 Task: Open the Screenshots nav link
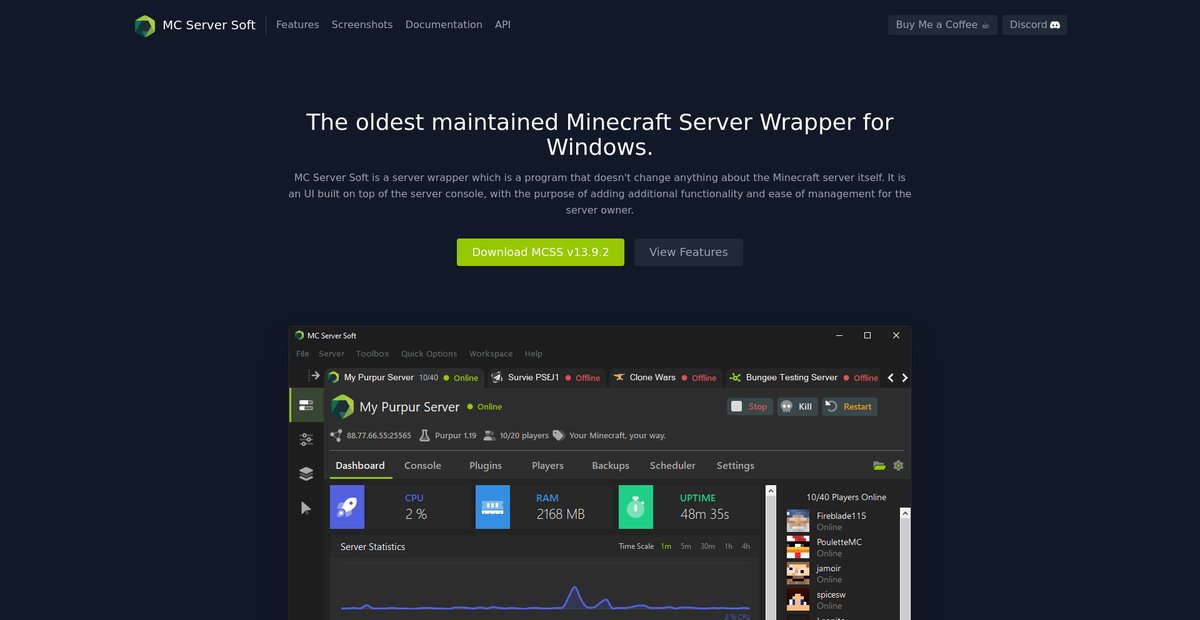point(362,25)
